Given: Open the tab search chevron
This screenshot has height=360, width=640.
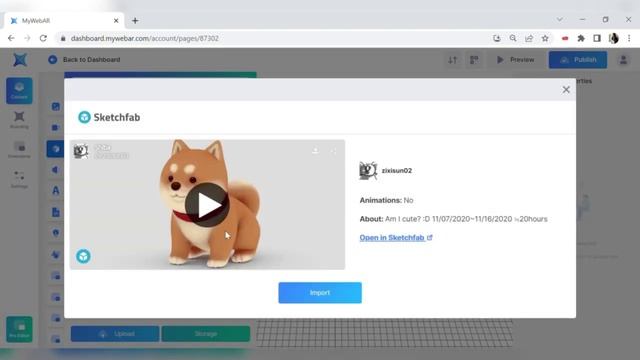Looking at the screenshot, I should pos(560,19).
